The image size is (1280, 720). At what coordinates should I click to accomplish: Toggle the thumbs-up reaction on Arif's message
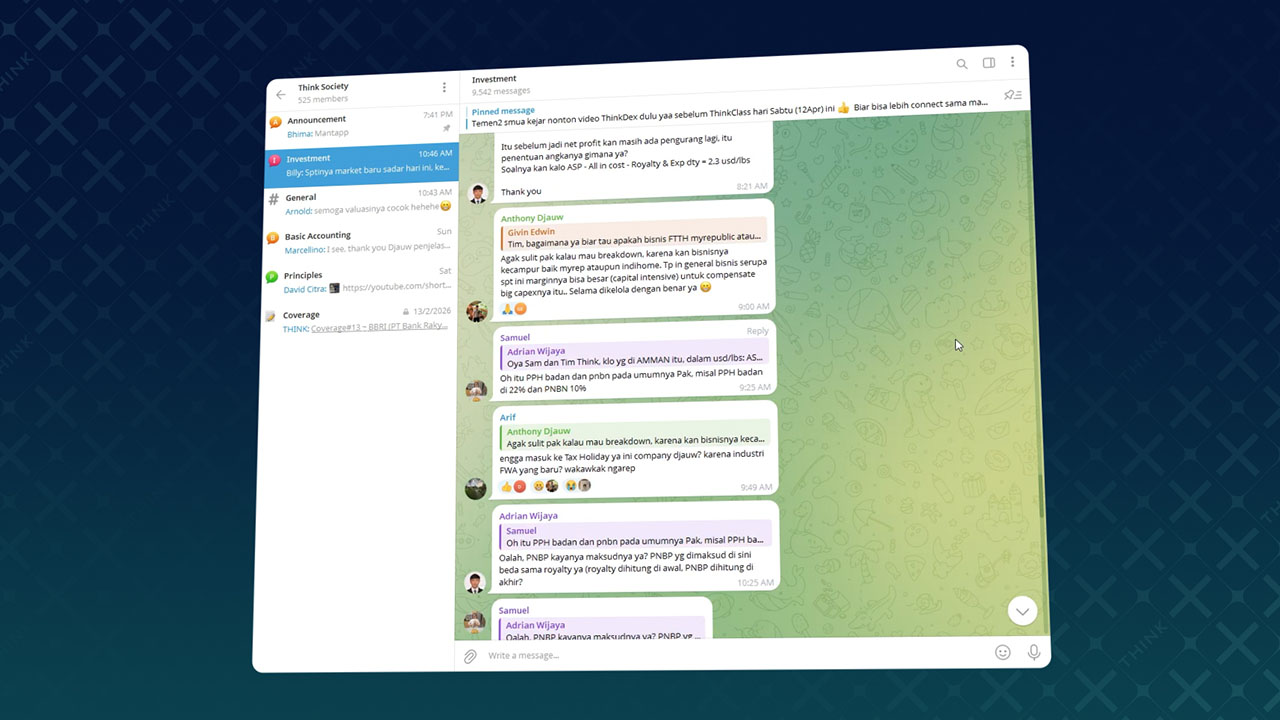(507, 486)
